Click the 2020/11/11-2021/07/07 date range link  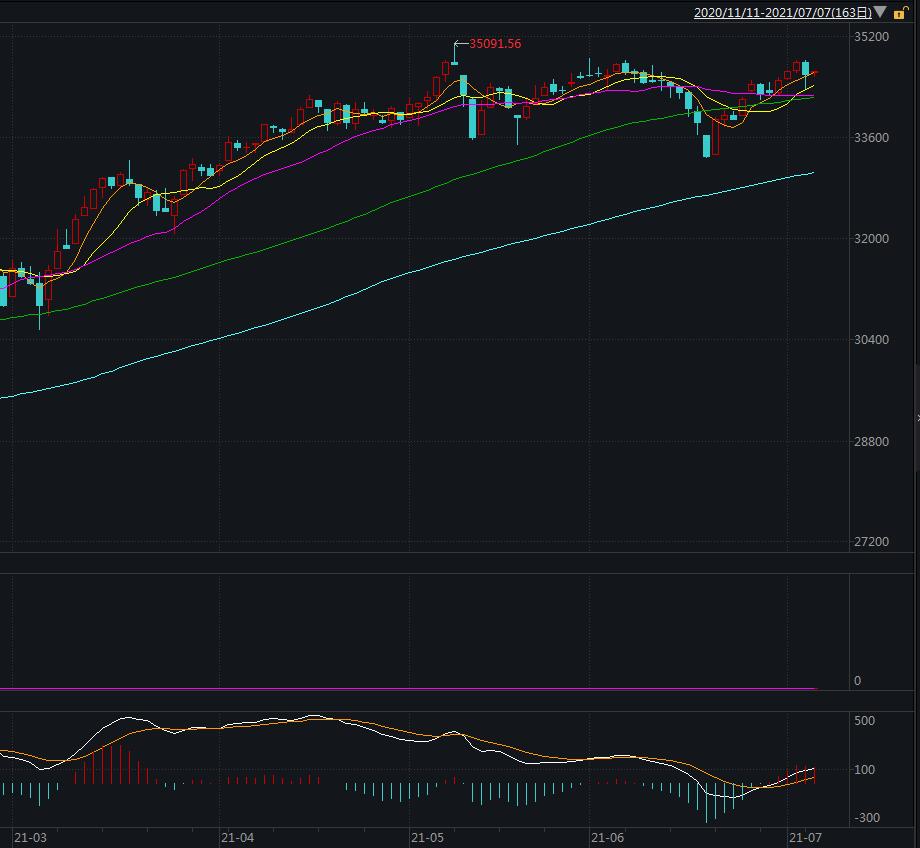tap(783, 12)
